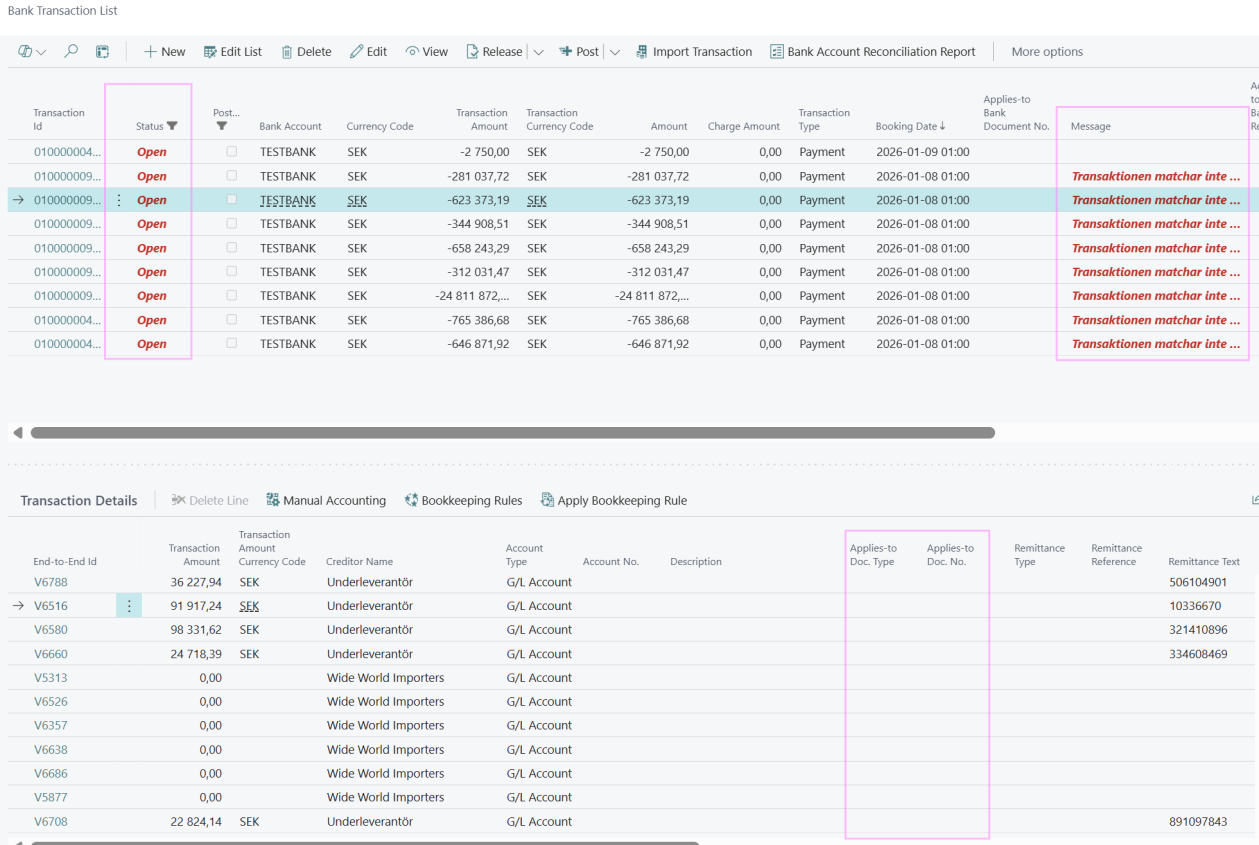Open Manual Accounting for transaction details
This screenshot has width=1259, height=845.
pyautogui.click(x=326, y=500)
